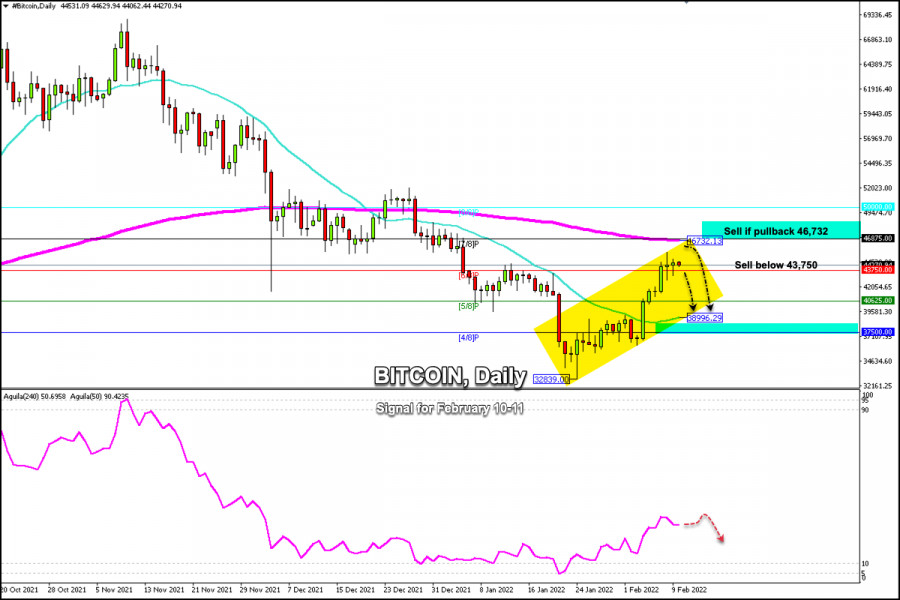Image resolution: width=900 pixels, height=600 pixels.
Task: Click the 59443.05 price axis value
Action: tap(878, 114)
